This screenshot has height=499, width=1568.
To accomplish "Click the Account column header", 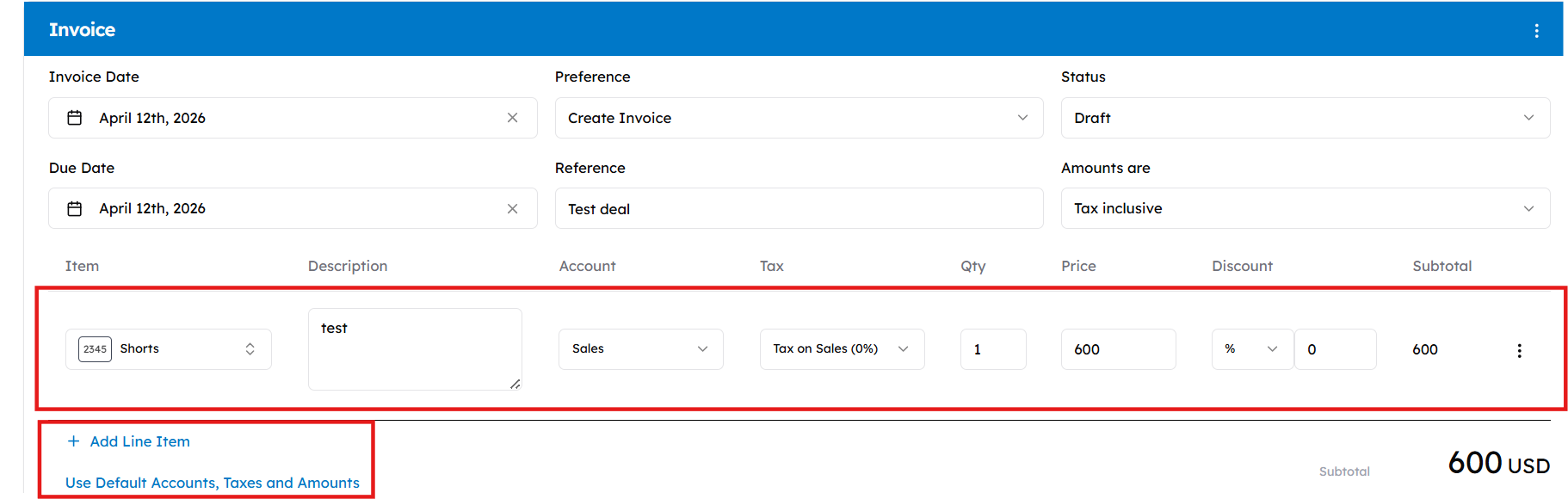I will point(587,266).
